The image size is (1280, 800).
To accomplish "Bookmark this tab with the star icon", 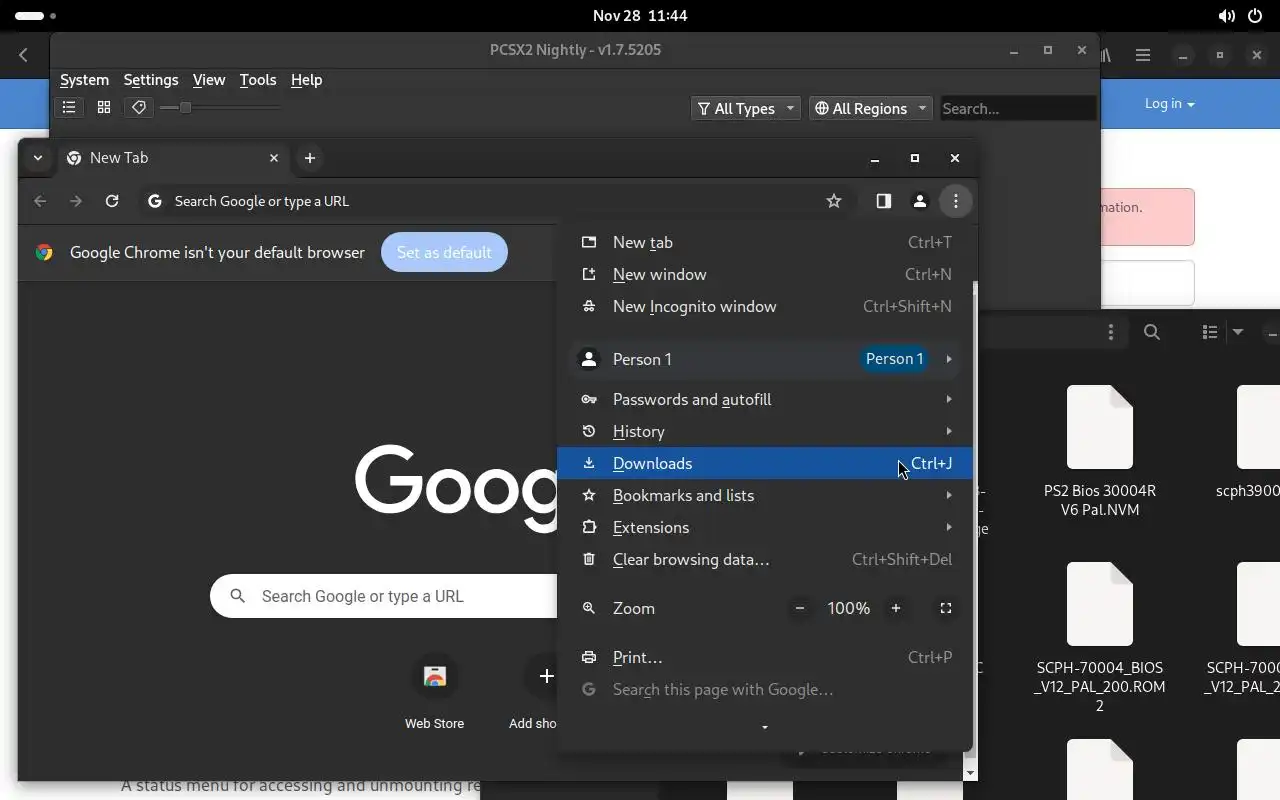I will pos(834,201).
